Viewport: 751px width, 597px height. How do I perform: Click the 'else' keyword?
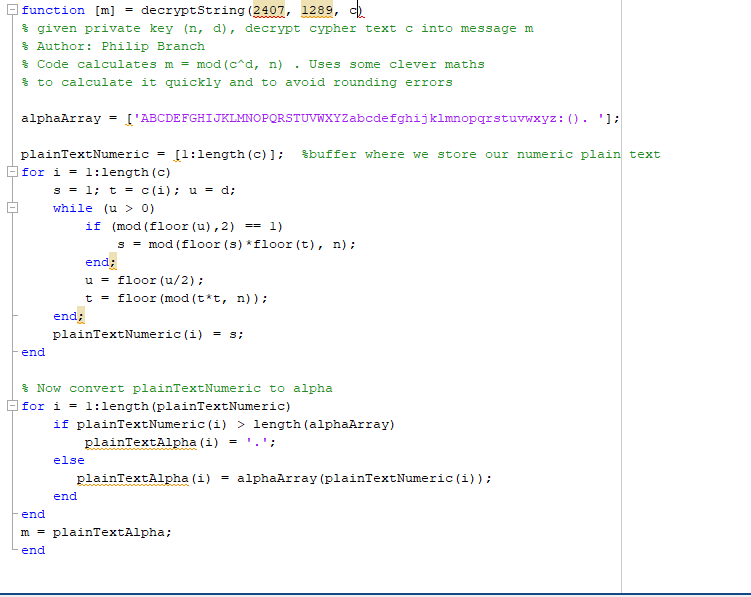tap(68, 460)
